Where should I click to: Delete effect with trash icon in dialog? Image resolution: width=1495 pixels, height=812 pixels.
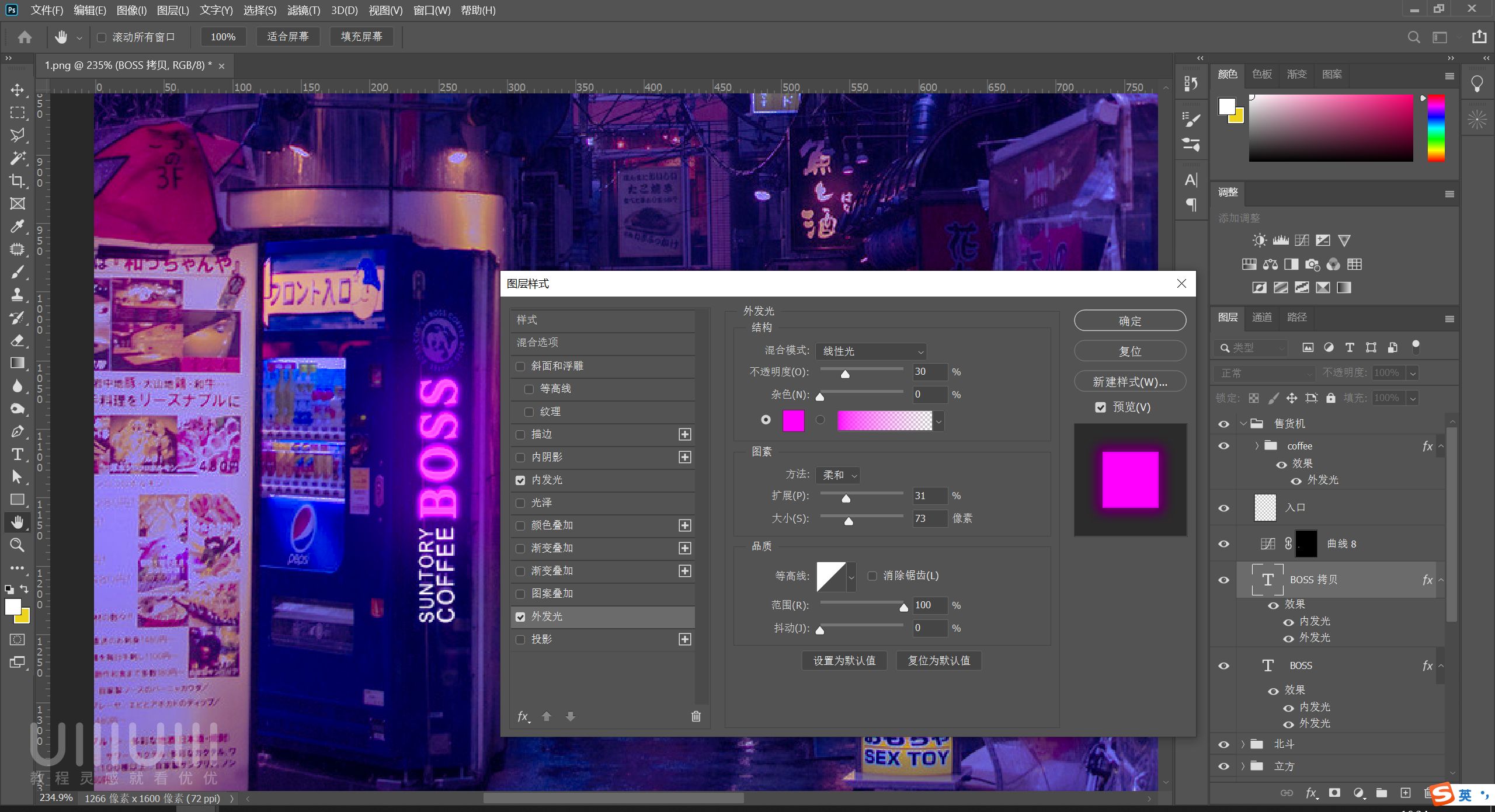point(696,716)
